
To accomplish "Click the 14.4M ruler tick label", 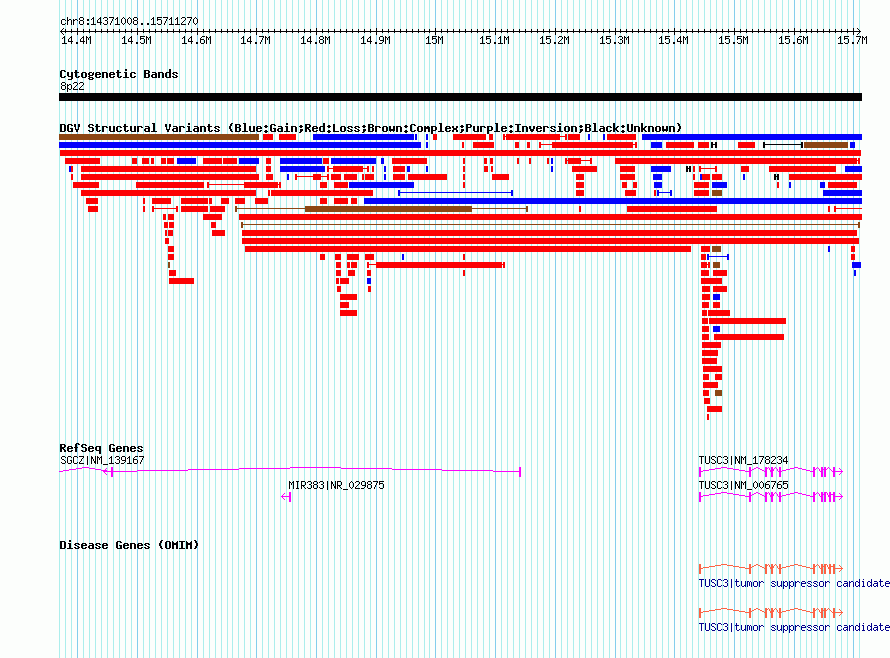I will pos(76,40).
